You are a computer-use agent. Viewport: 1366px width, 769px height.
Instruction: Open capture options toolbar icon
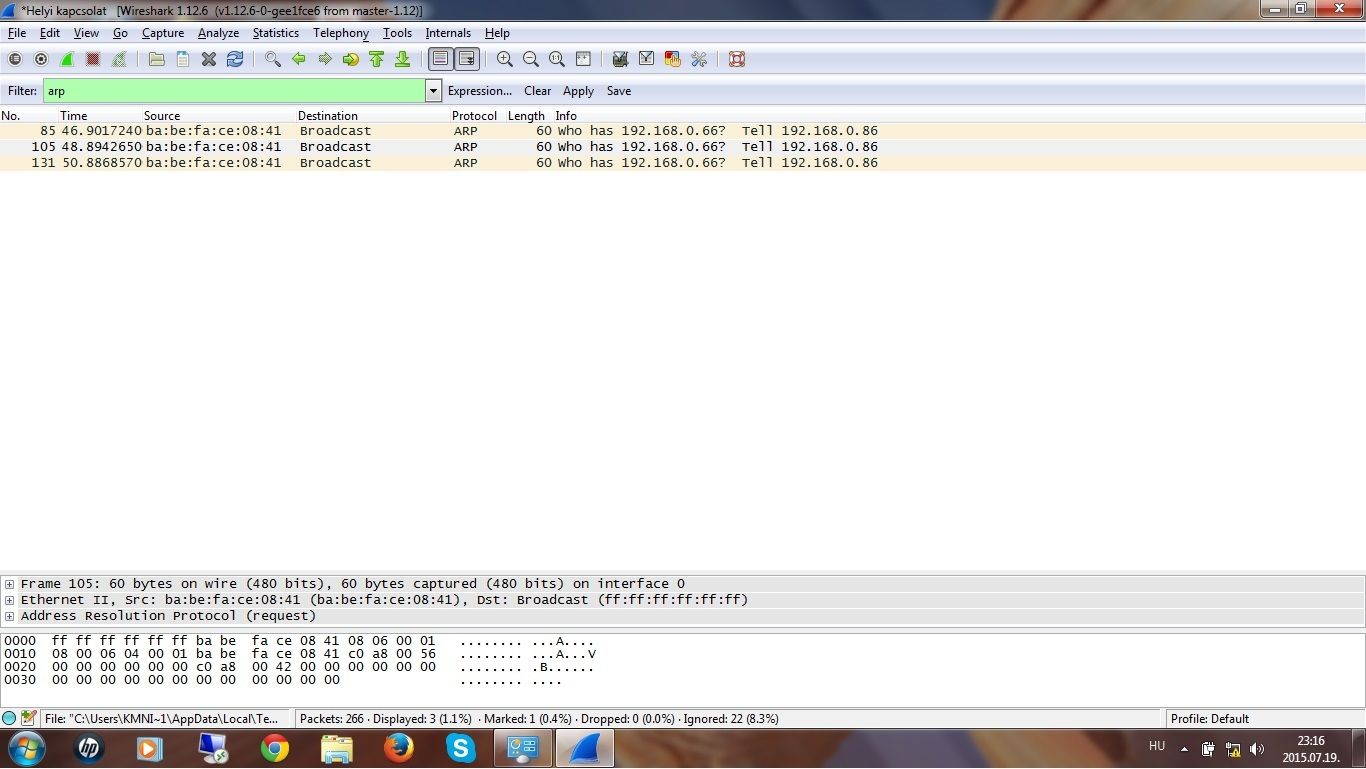pyautogui.click(x=41, y=59)
